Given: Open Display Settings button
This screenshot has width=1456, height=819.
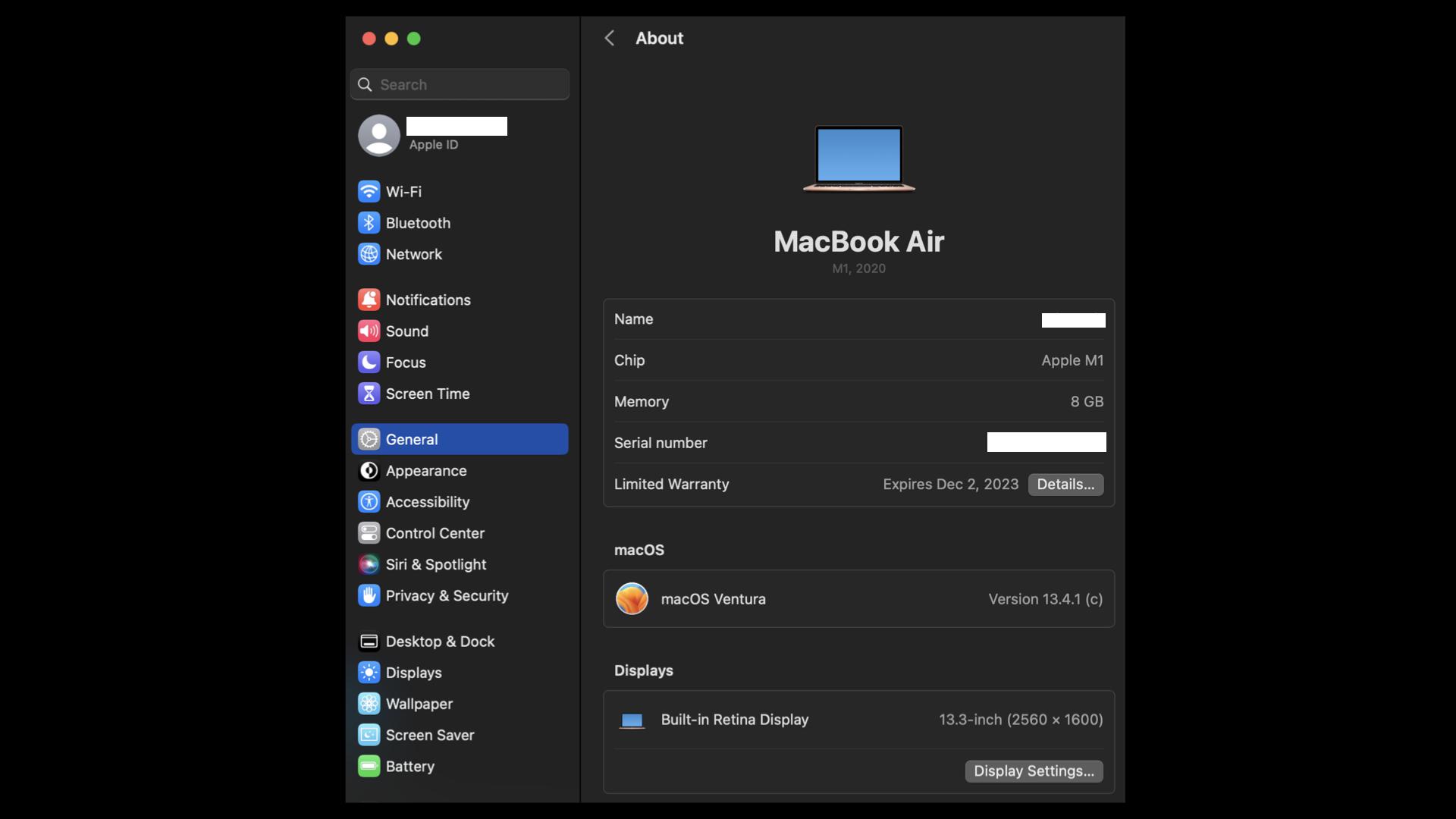Looking at the screenshot, I should tap(1034, 770).
